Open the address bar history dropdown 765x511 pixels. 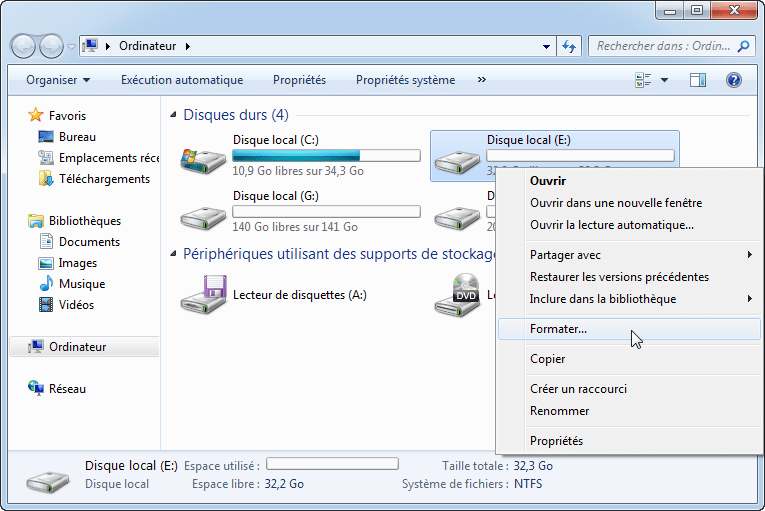tap(546, 46)
